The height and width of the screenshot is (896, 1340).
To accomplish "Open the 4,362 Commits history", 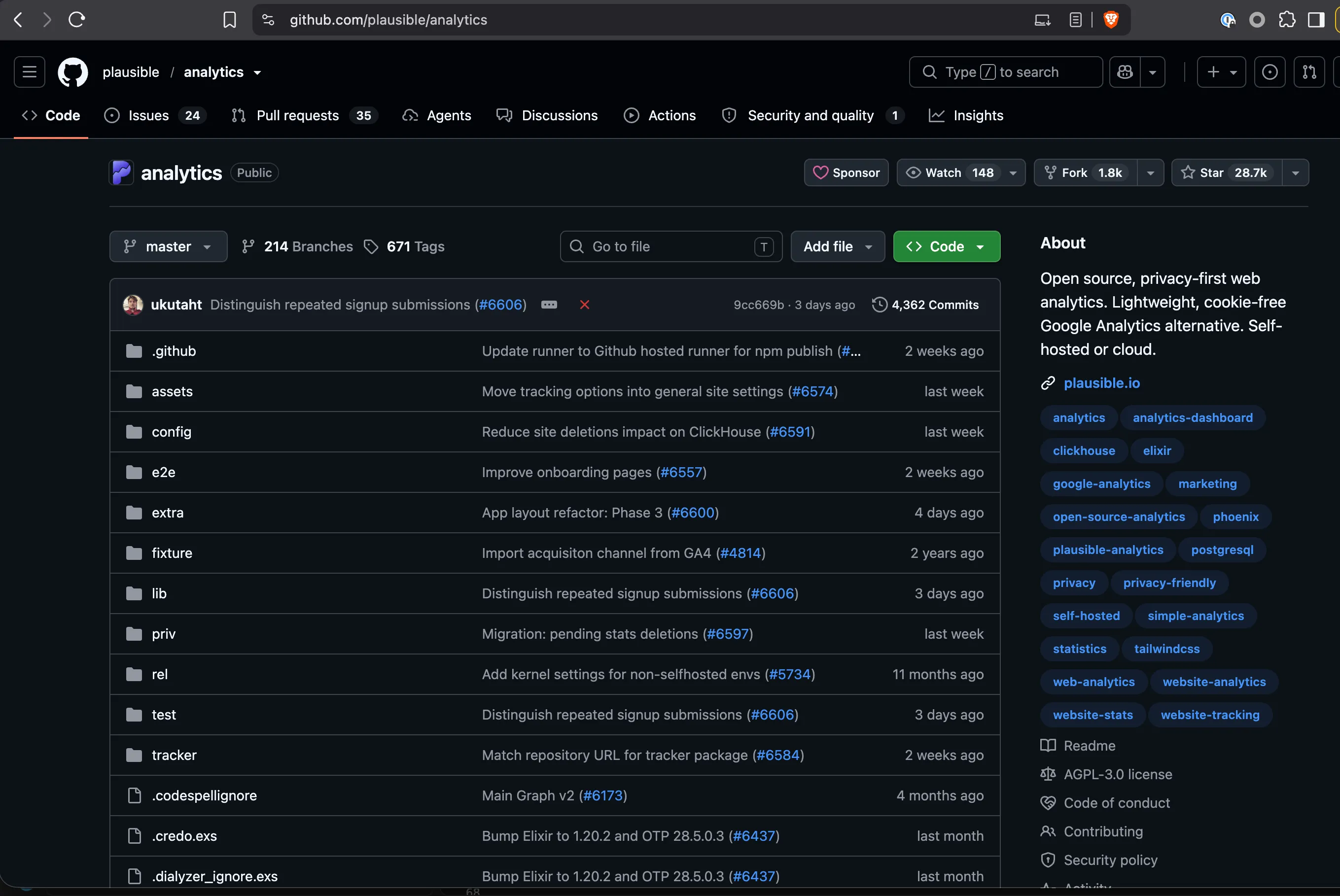I will 925,305.
